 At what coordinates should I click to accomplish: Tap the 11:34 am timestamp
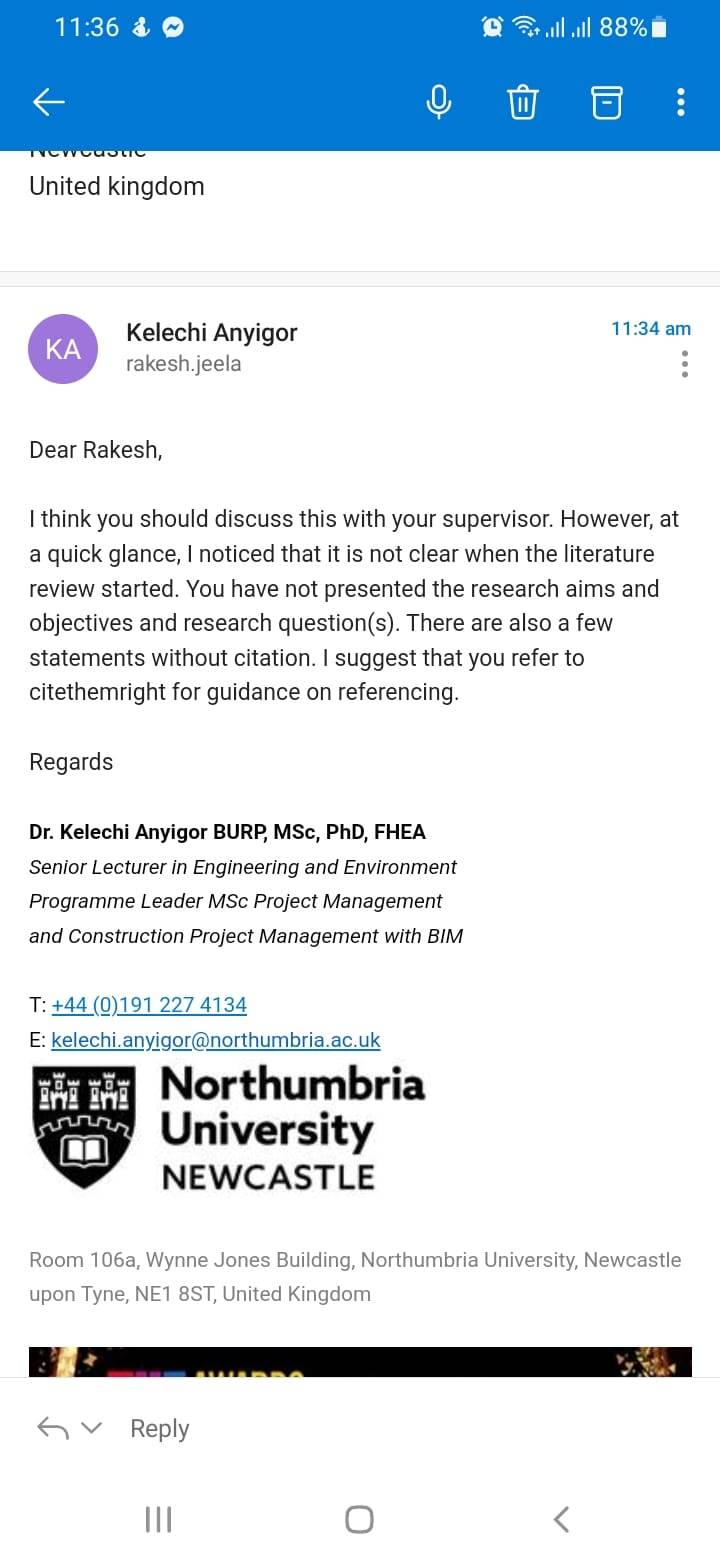coord(651,328)
